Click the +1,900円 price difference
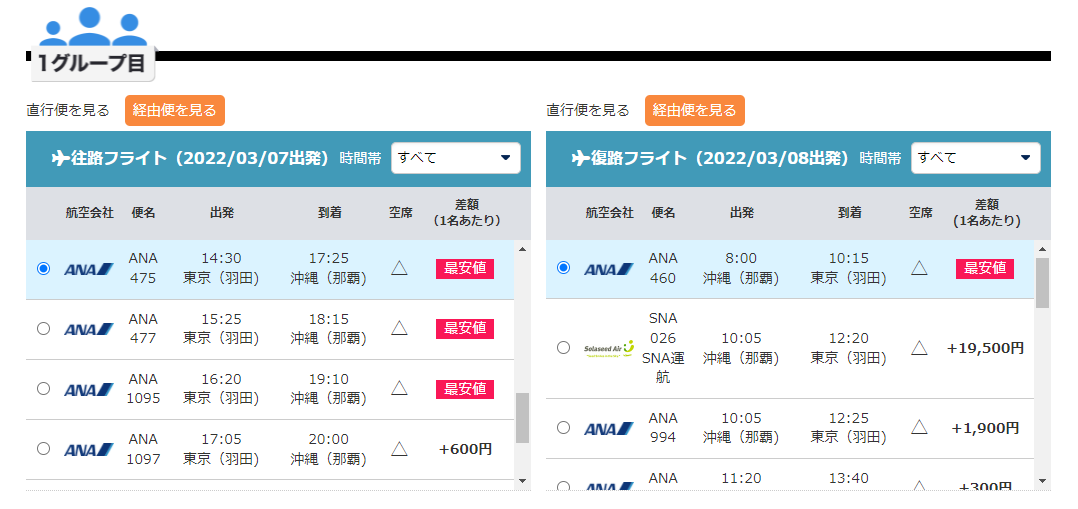Image resolution: width=1078 pixels, height=509 pixels. 985,428
